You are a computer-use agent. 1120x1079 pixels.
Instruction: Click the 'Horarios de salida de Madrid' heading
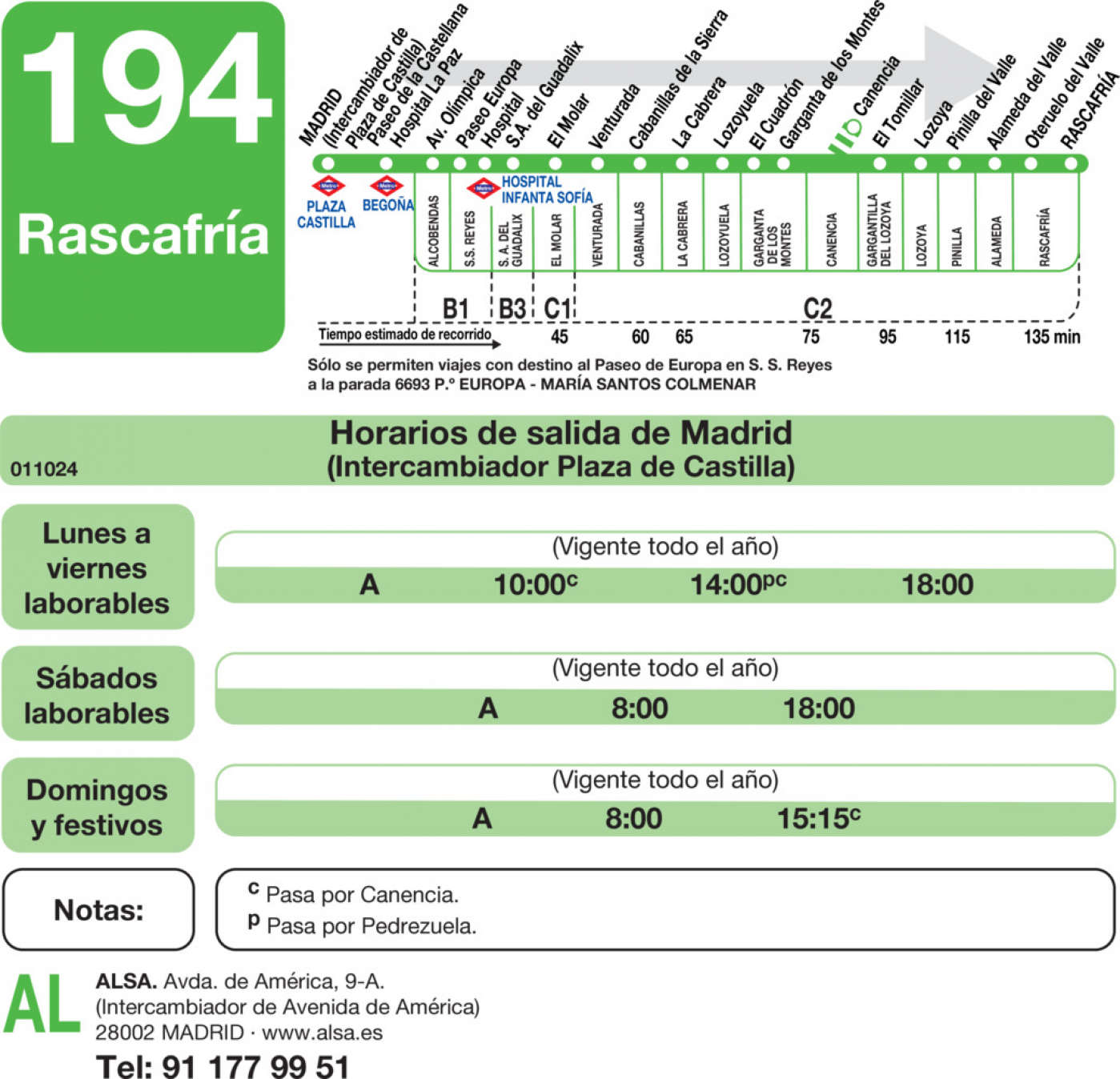[560, 433]
